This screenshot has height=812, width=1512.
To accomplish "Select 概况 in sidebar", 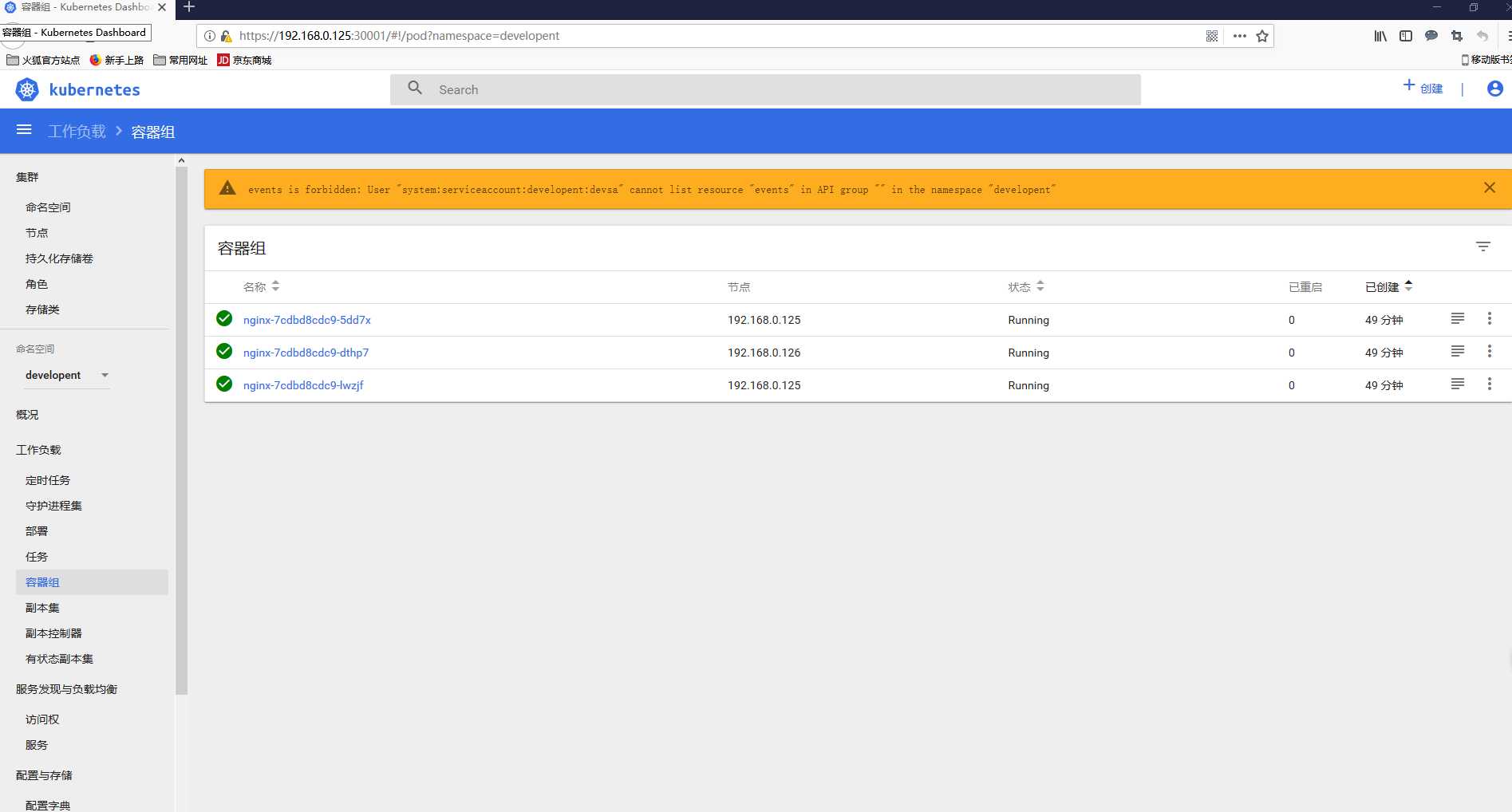I will click(x=27, y=415).
